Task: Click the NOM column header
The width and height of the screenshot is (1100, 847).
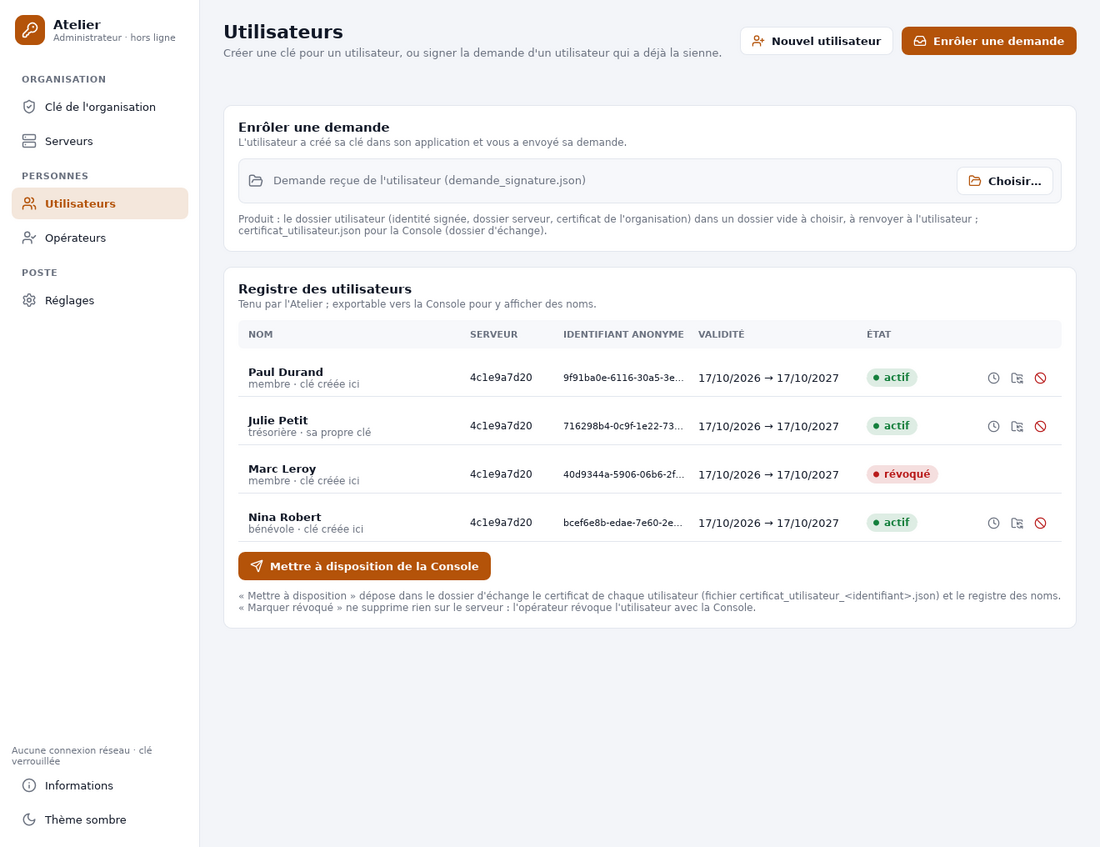Action: (260, 335)
